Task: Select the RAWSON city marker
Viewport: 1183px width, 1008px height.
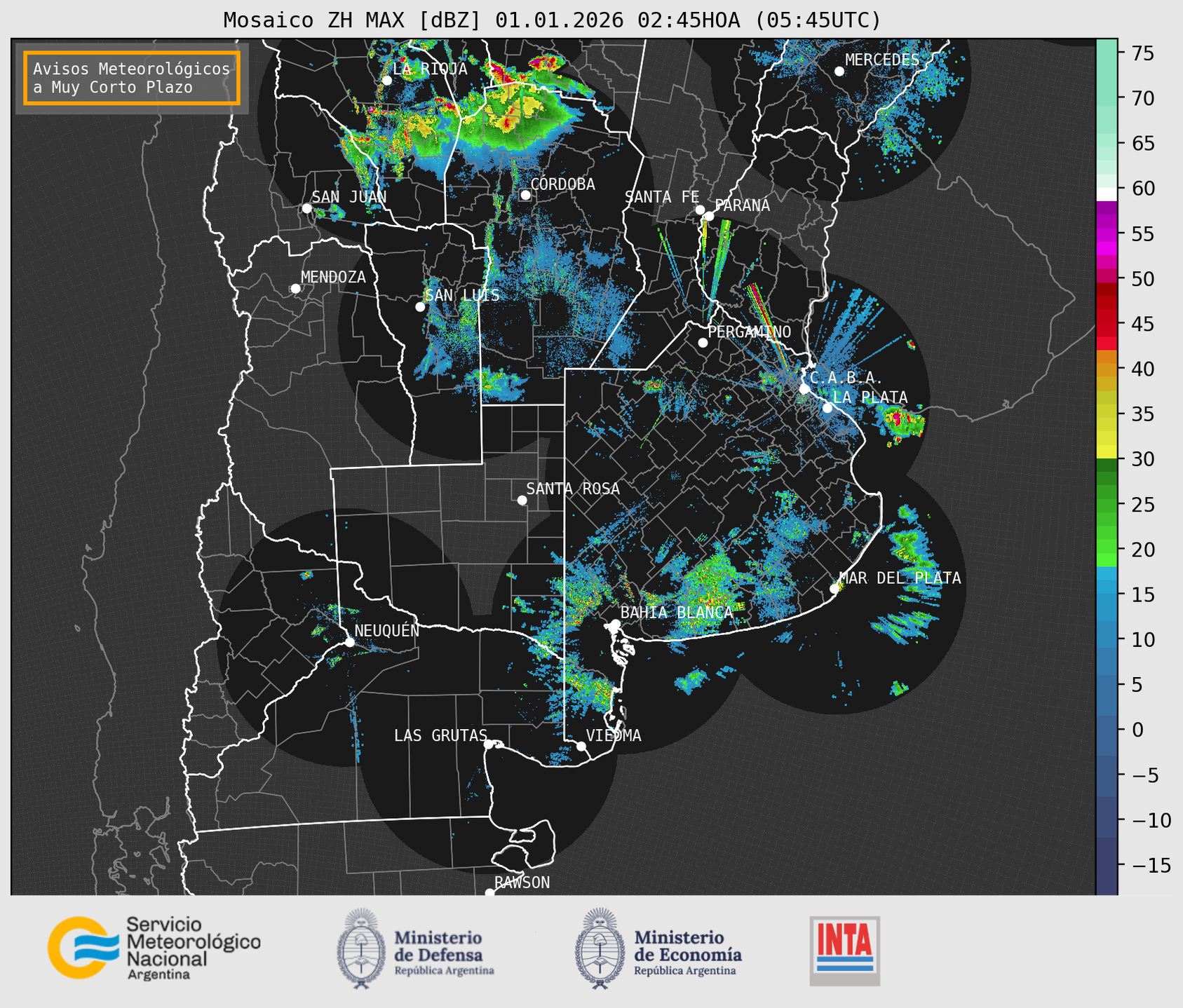Action: coord(489,893)
